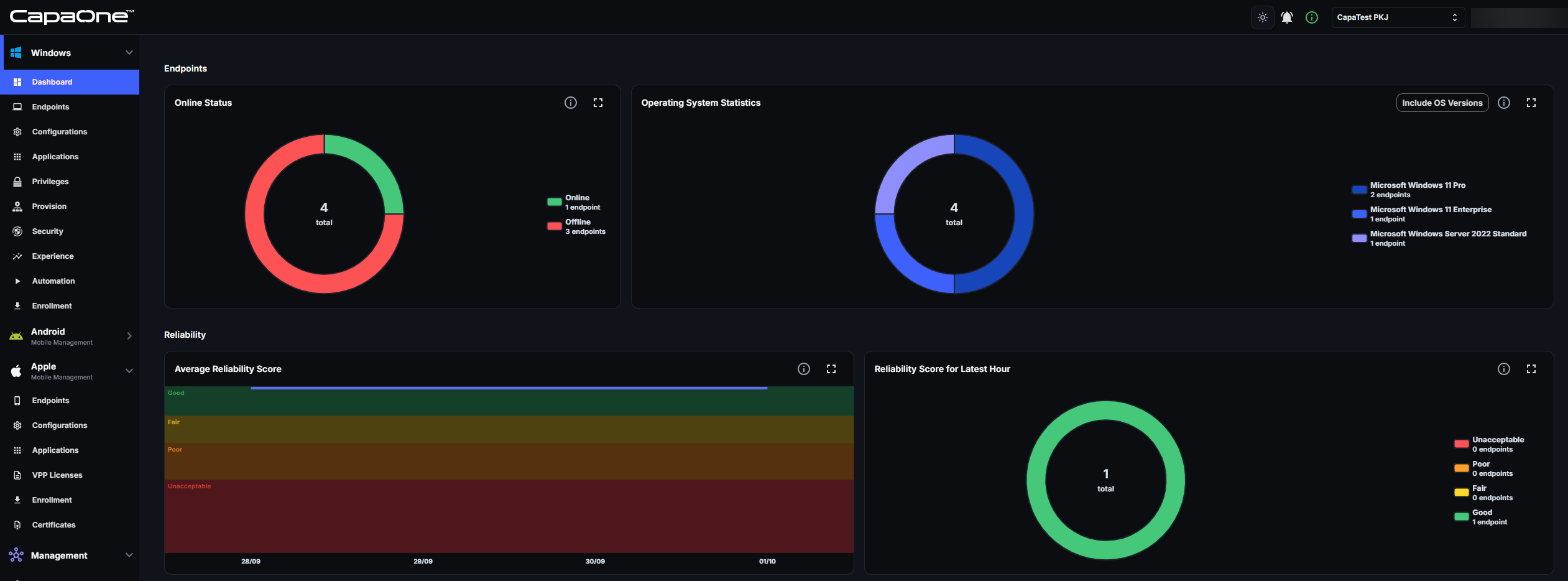
Task: Click the Management nodes icon
Action: [16, 555]
